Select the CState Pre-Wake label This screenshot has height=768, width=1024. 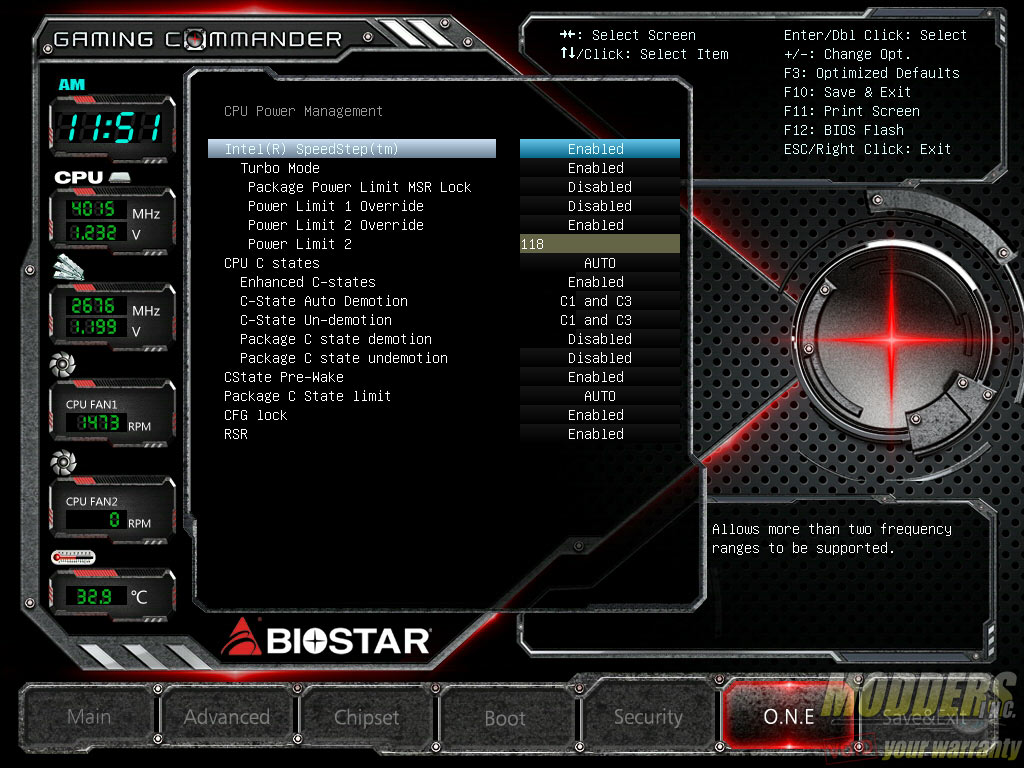pyautogui.click(x=283, y=376)
